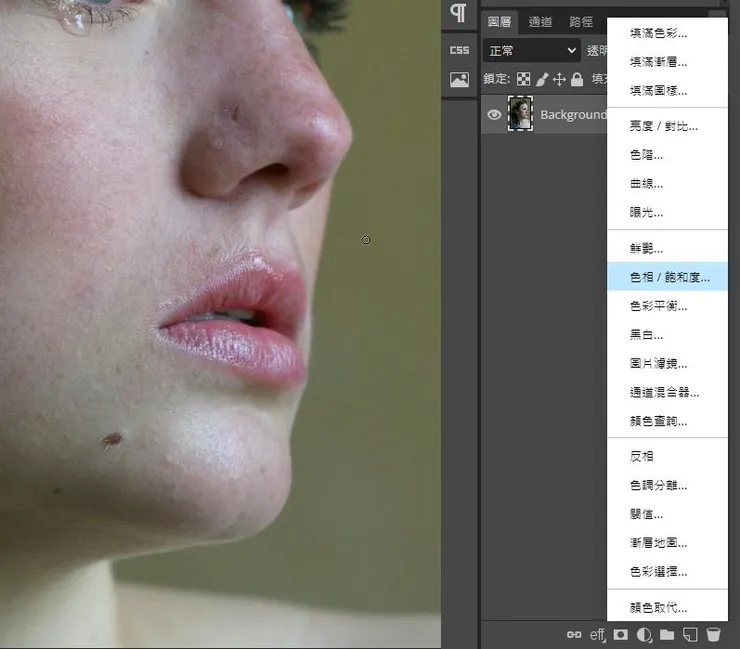Choose 亮度 / 對比... adjustment
740x649 pixels.
pyautogui.click(x=667, y=126)
